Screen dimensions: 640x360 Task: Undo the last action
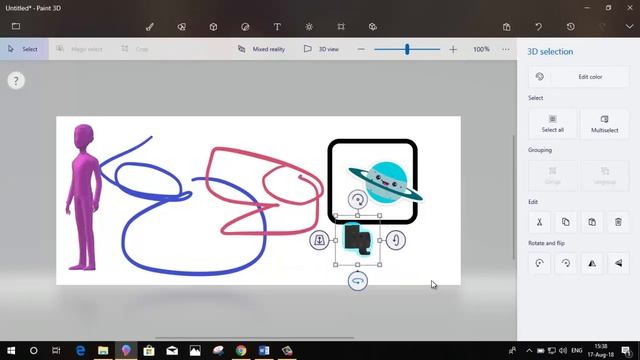point(538,27)
